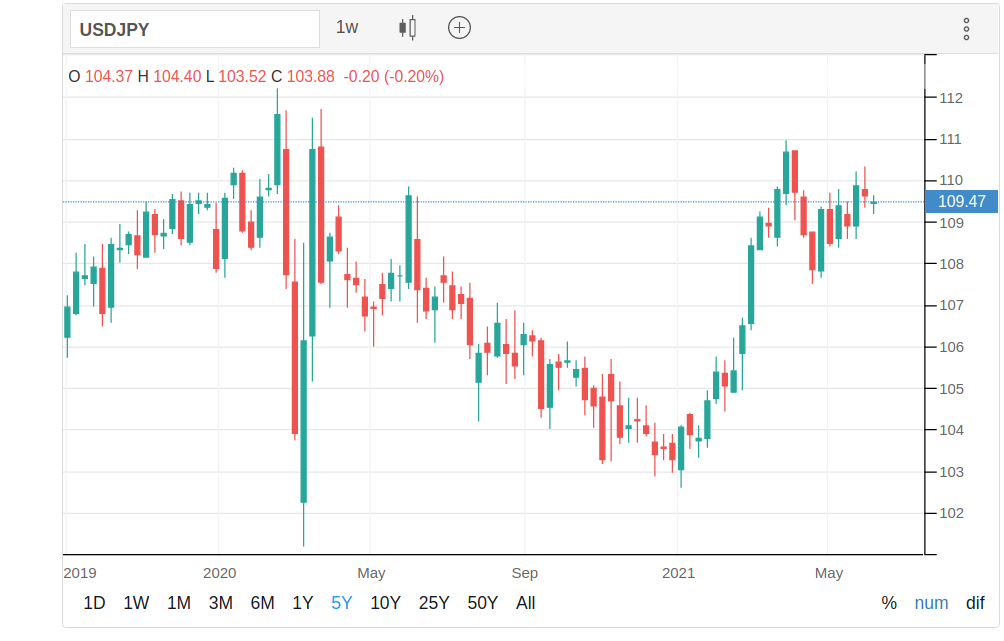The height and width of the screenshot is (641, 1004).
Task: Open the 1w interval dropdown
Action: (x=347, y=28)
